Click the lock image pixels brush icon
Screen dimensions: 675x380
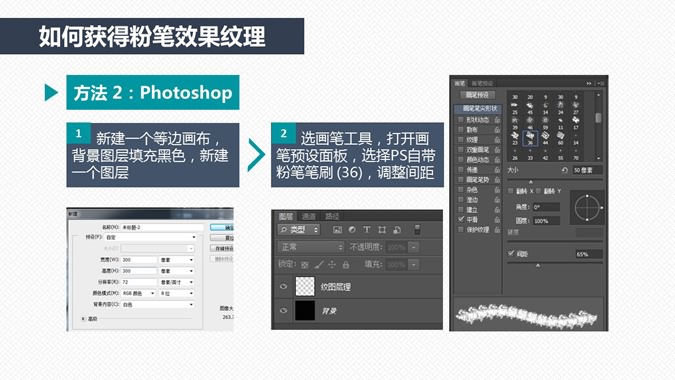(319, 265)
